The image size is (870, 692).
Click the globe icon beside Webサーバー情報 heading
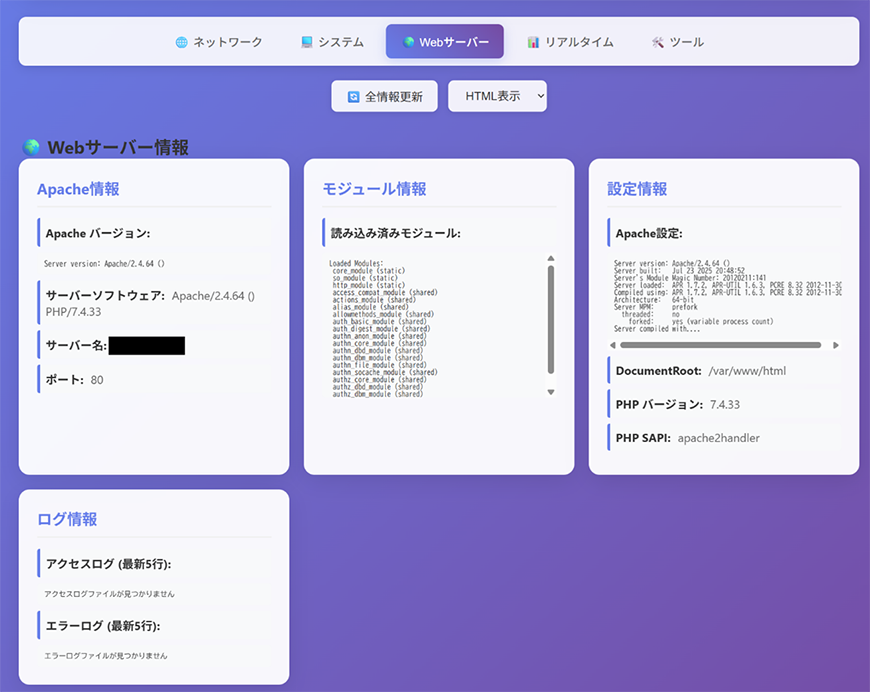point(30,146)
